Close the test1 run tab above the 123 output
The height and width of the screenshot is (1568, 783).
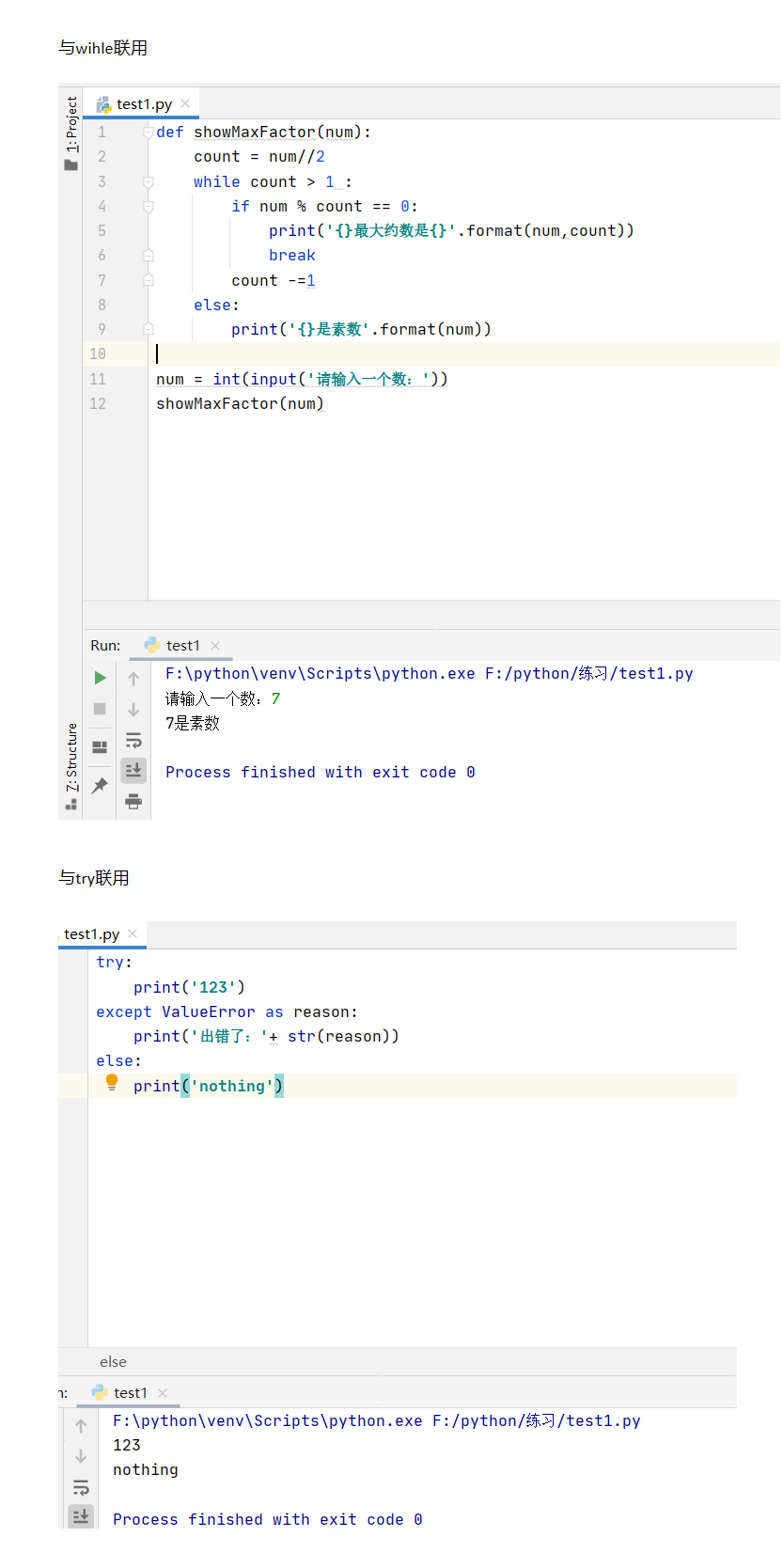coord(163,1393)
